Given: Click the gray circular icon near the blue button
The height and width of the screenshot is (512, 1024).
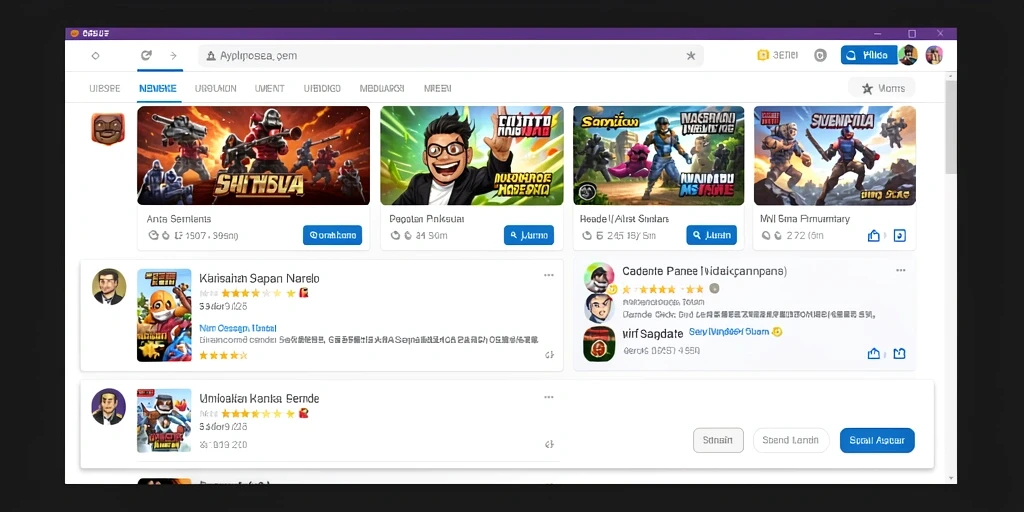Looking at the screenshot, I should 820,56.
